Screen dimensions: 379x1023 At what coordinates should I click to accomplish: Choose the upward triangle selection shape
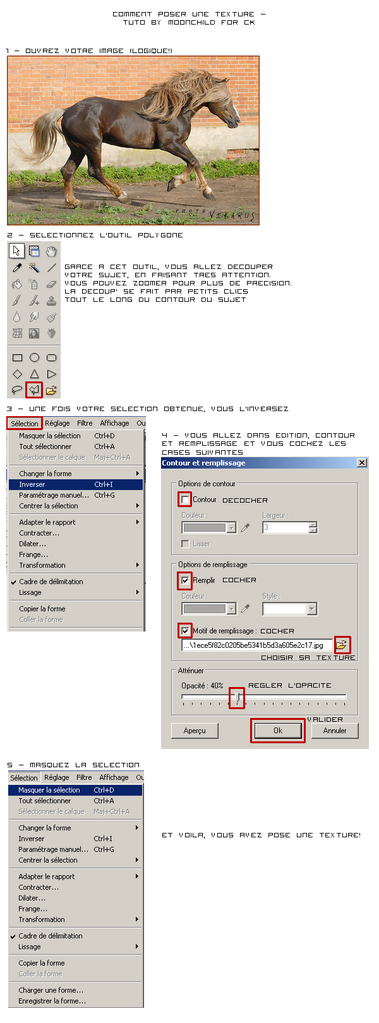(x=35, y=374)
